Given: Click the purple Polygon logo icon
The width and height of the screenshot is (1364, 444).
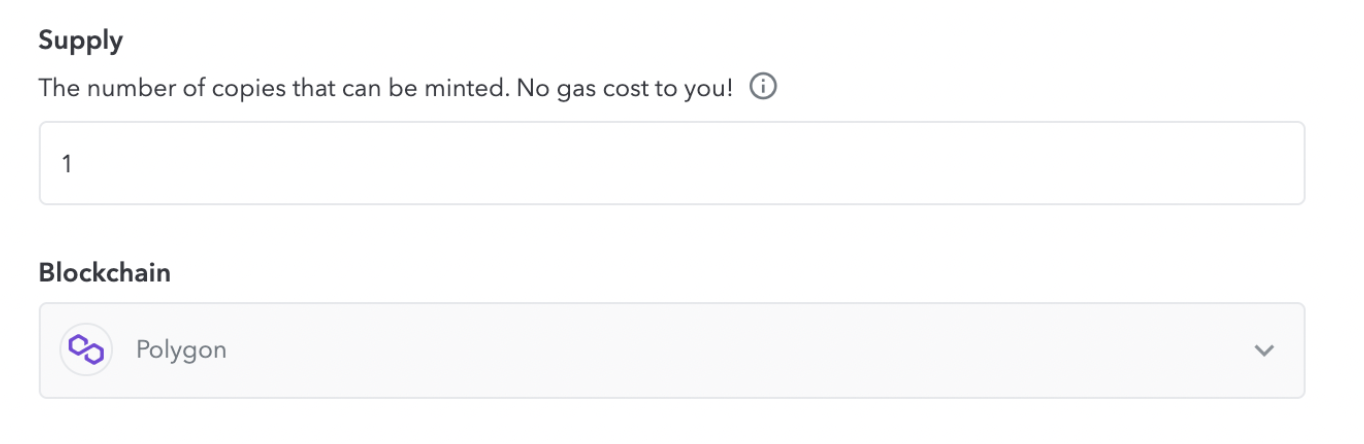Looking at the screenshot, I should pyautogui.click(x=86, y=349).
